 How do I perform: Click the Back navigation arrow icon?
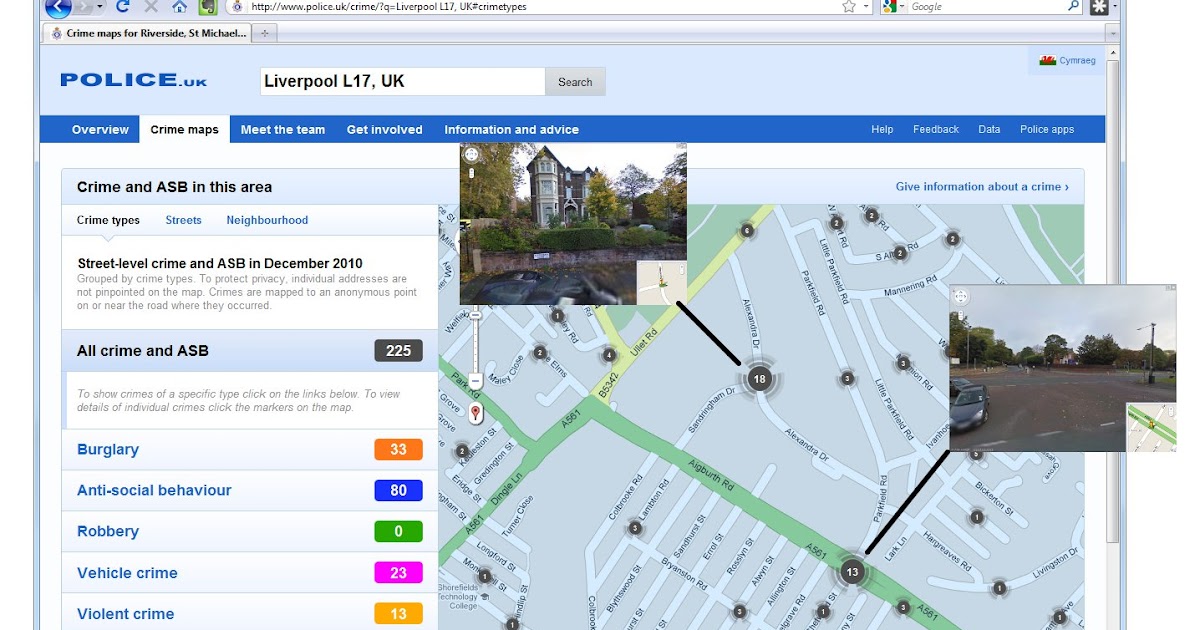click(x=58, y=7)
